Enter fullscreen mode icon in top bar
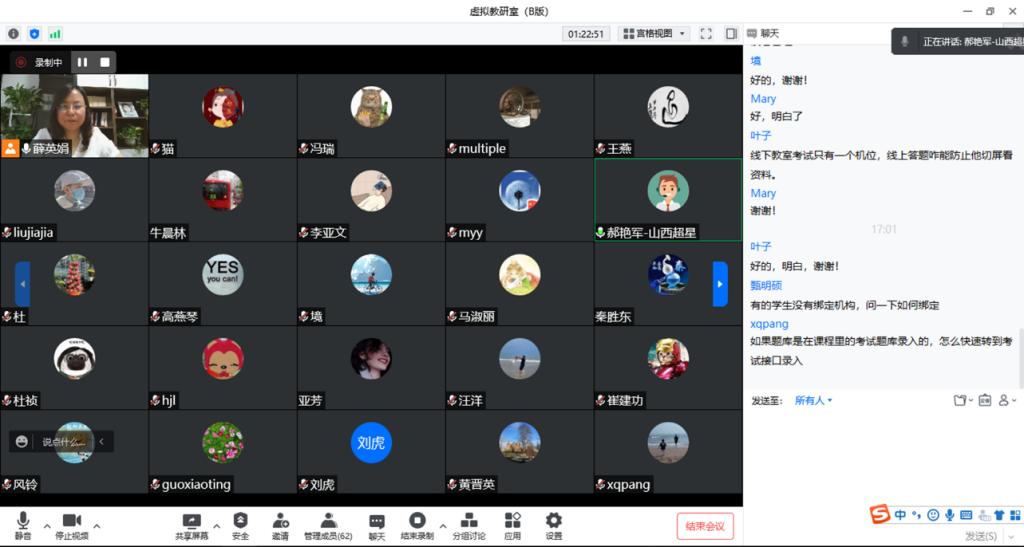This screenshot has height=547, width=1024. coord(706,33)
